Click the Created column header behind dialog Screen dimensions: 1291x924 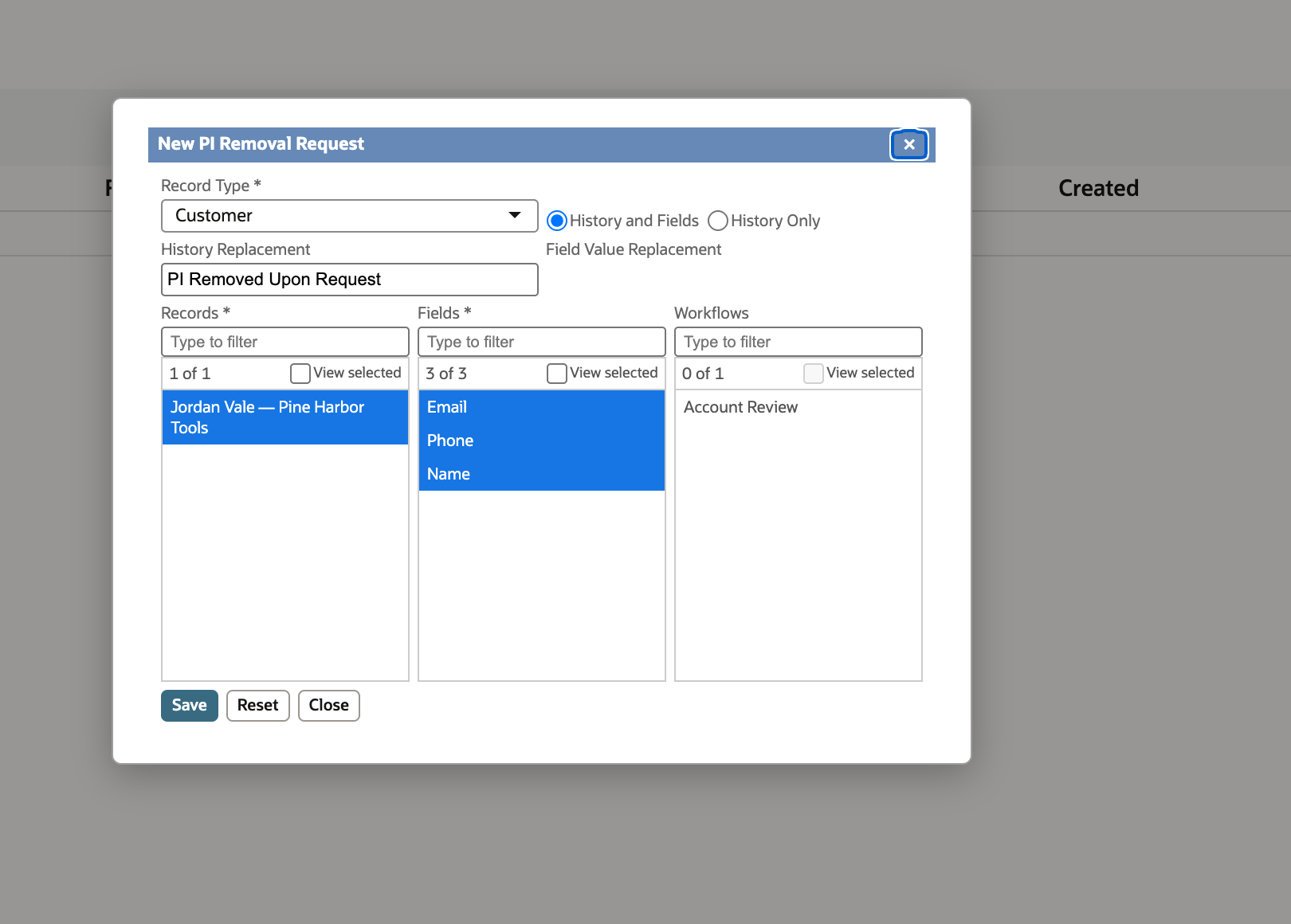coord(1098,188)
